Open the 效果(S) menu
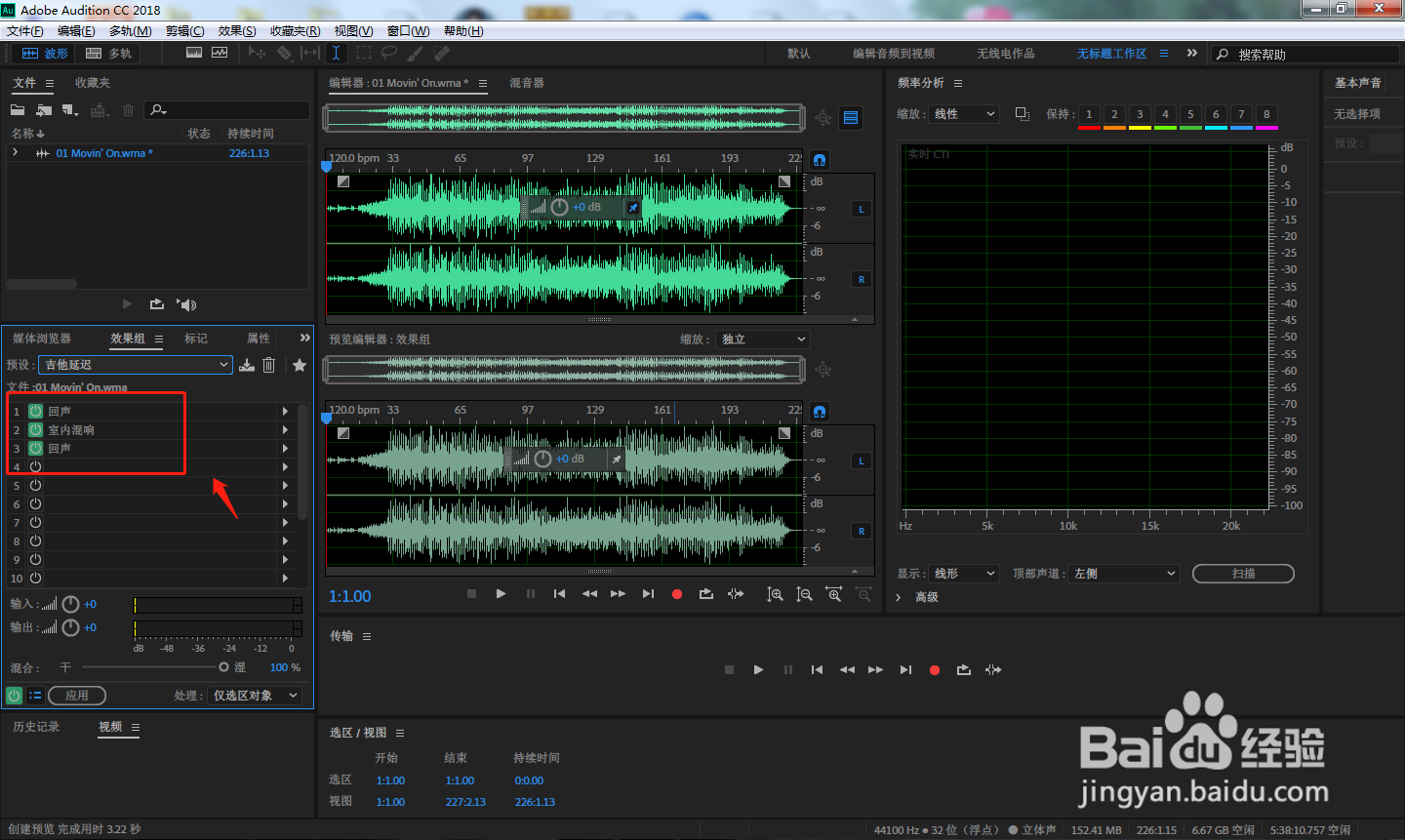 pos(237,31)
